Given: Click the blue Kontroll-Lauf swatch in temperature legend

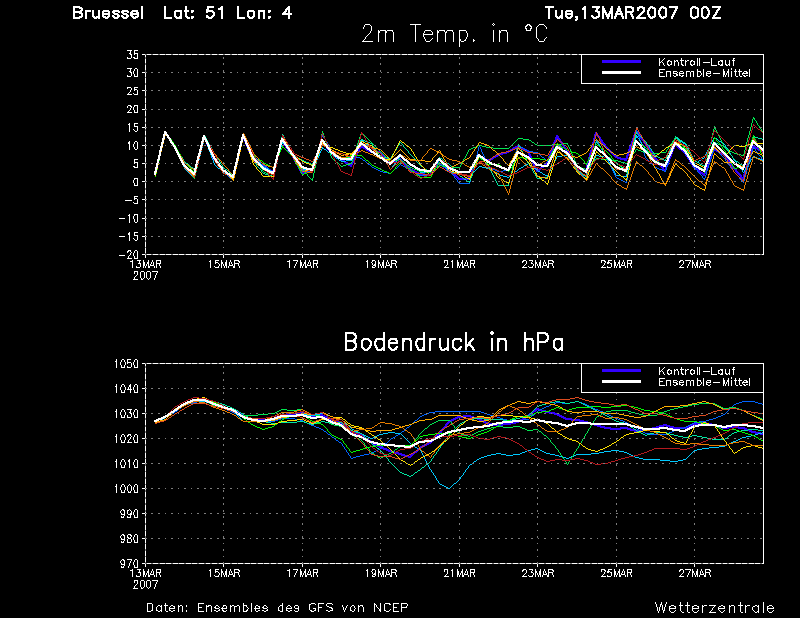Looking at the screenshot, I should point(621,62).
